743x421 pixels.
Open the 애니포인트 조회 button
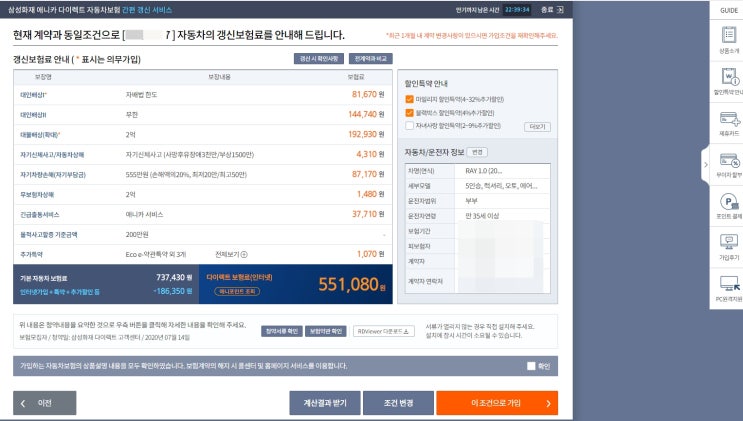[237, 291]
